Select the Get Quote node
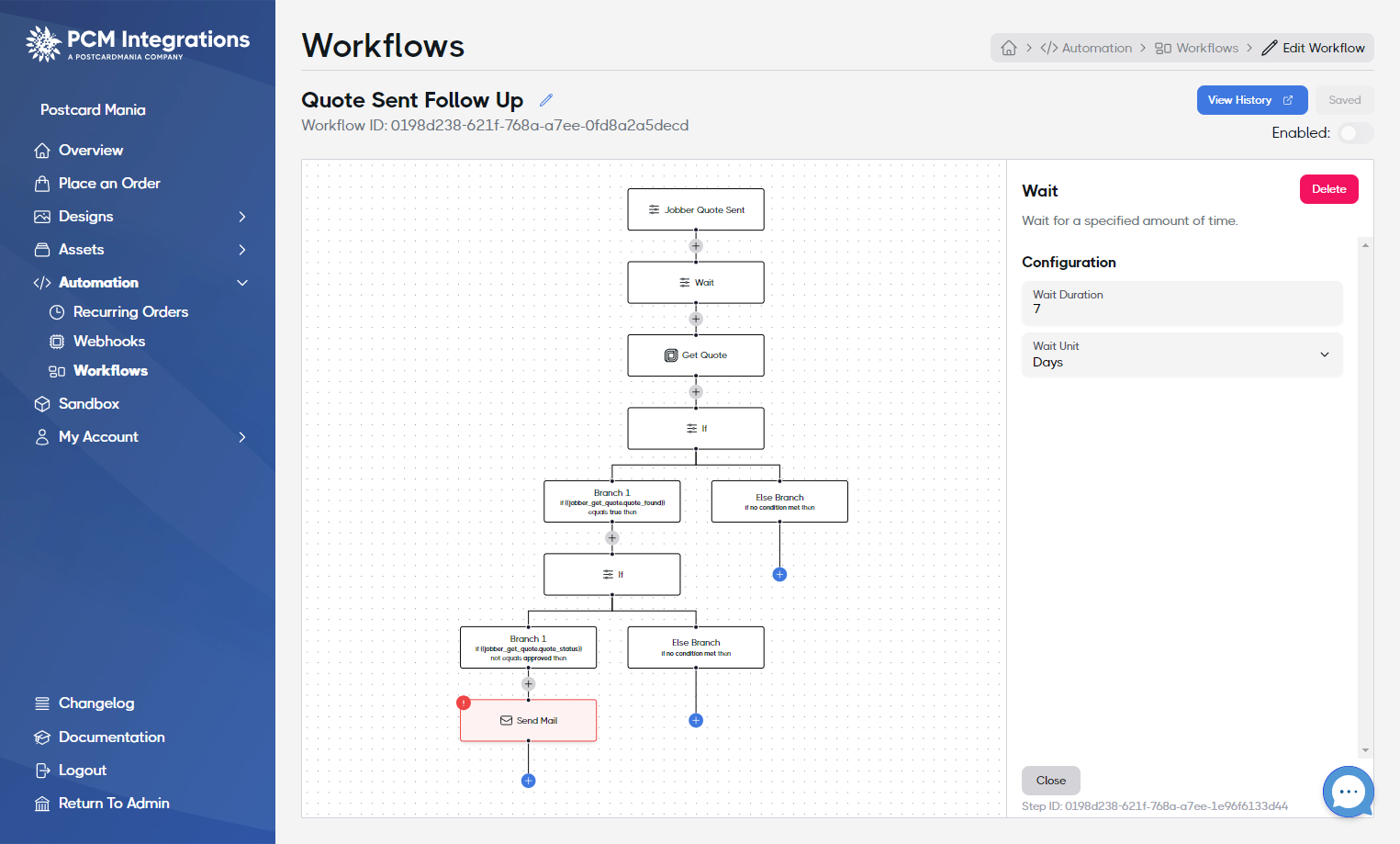 pyautogui.click(x=696, y=355)
